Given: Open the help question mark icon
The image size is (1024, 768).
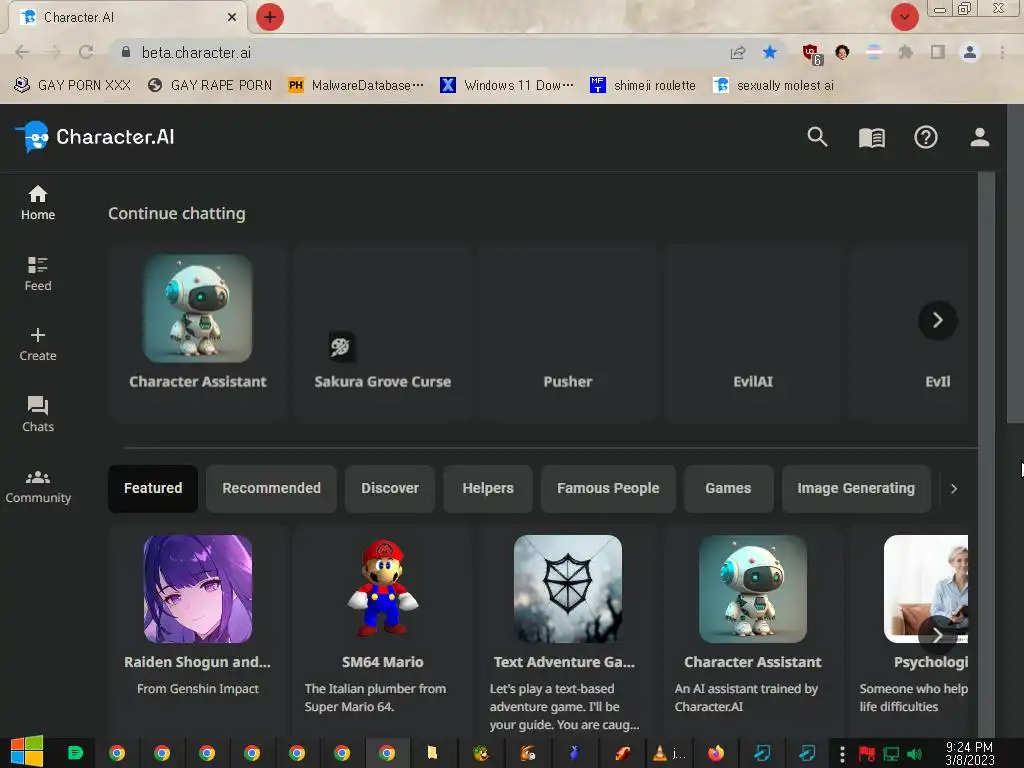Looking at the screenshot, I should coord(925,137).
